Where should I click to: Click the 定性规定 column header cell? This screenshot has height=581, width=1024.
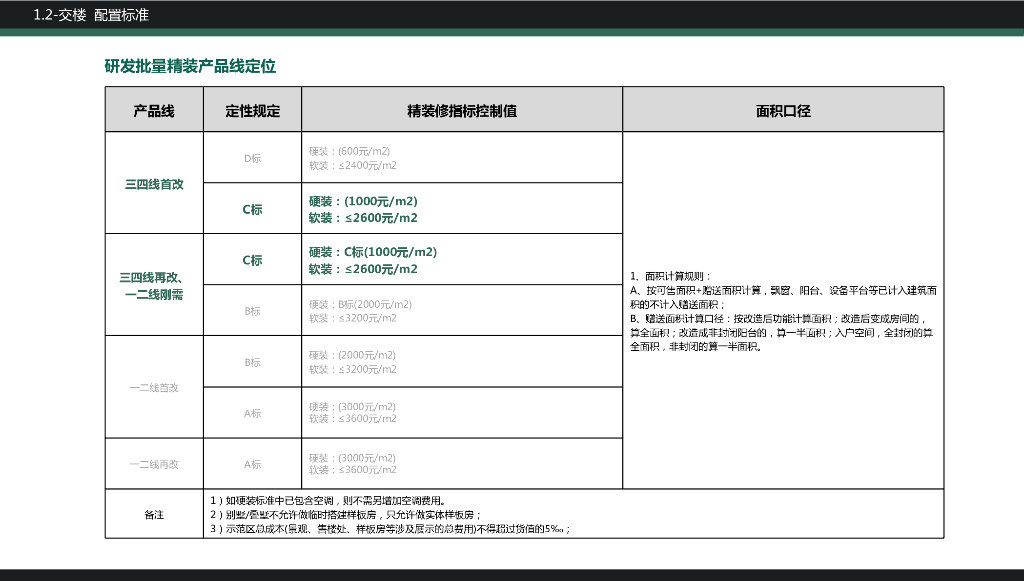point(253,110)
